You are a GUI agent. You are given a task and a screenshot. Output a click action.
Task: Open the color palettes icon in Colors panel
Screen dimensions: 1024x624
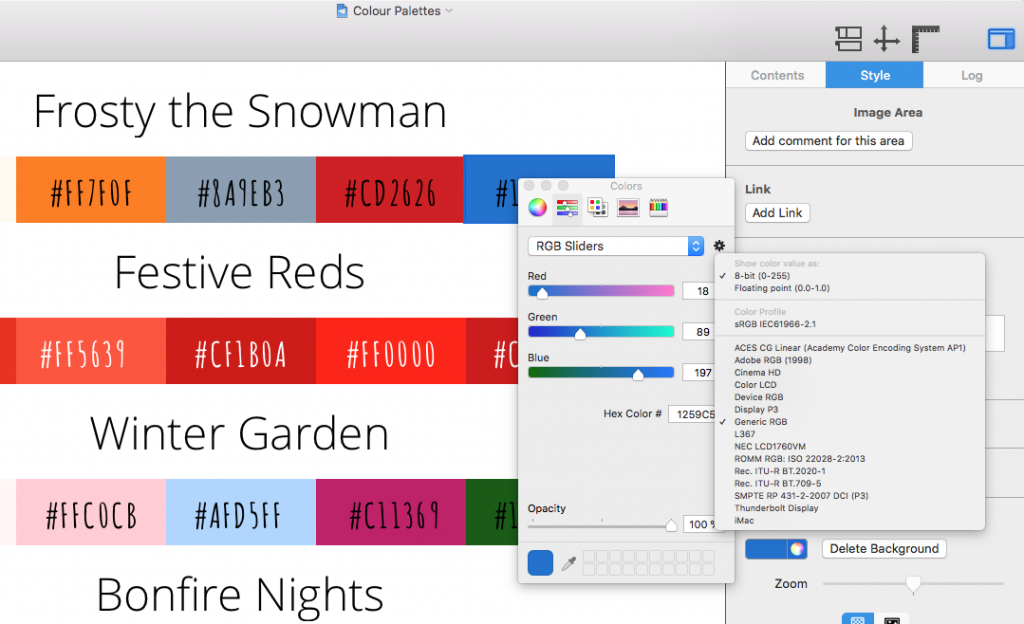tap(595, 208)
